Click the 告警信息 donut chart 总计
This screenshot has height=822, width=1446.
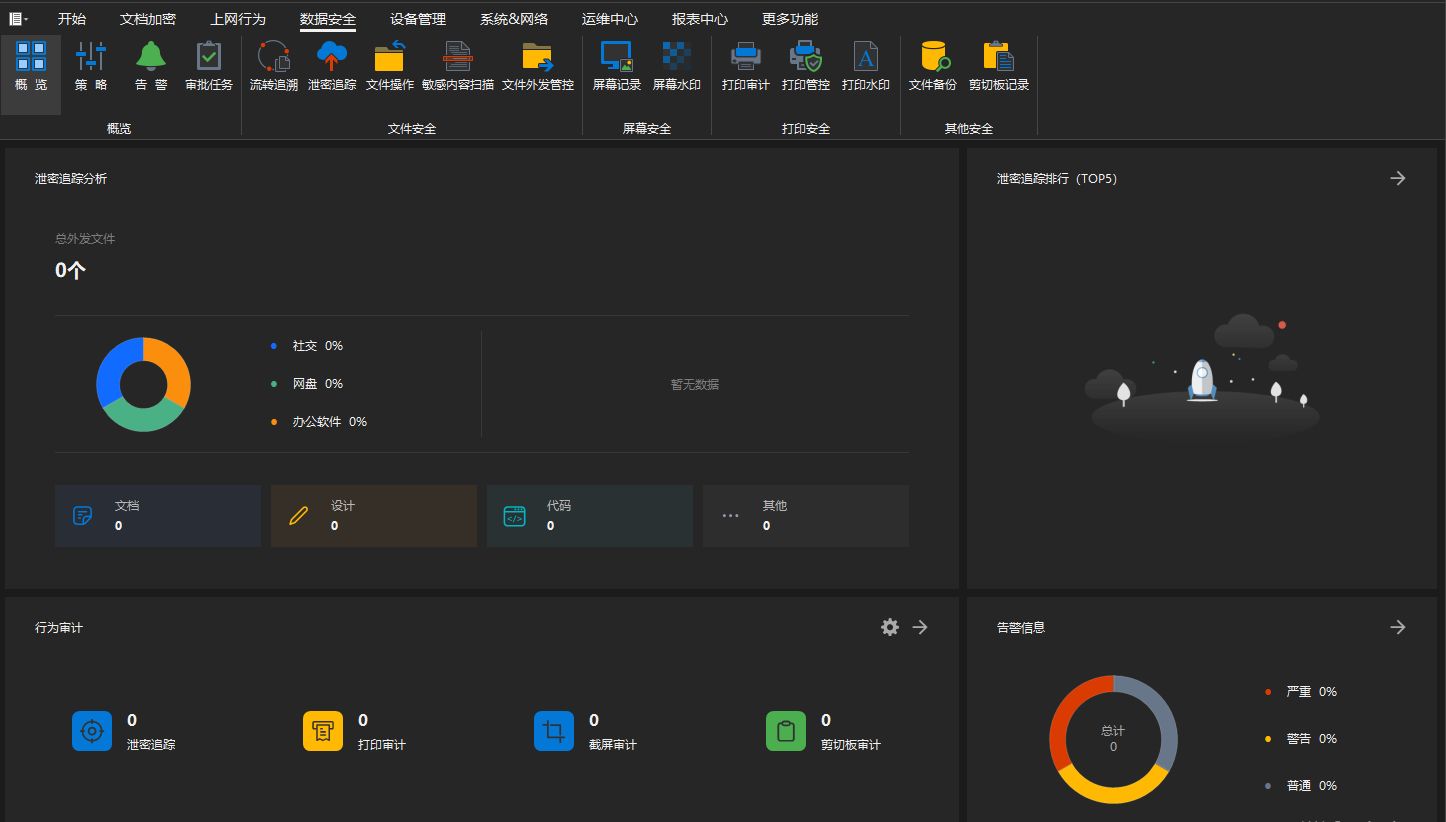click(1113, 739)
